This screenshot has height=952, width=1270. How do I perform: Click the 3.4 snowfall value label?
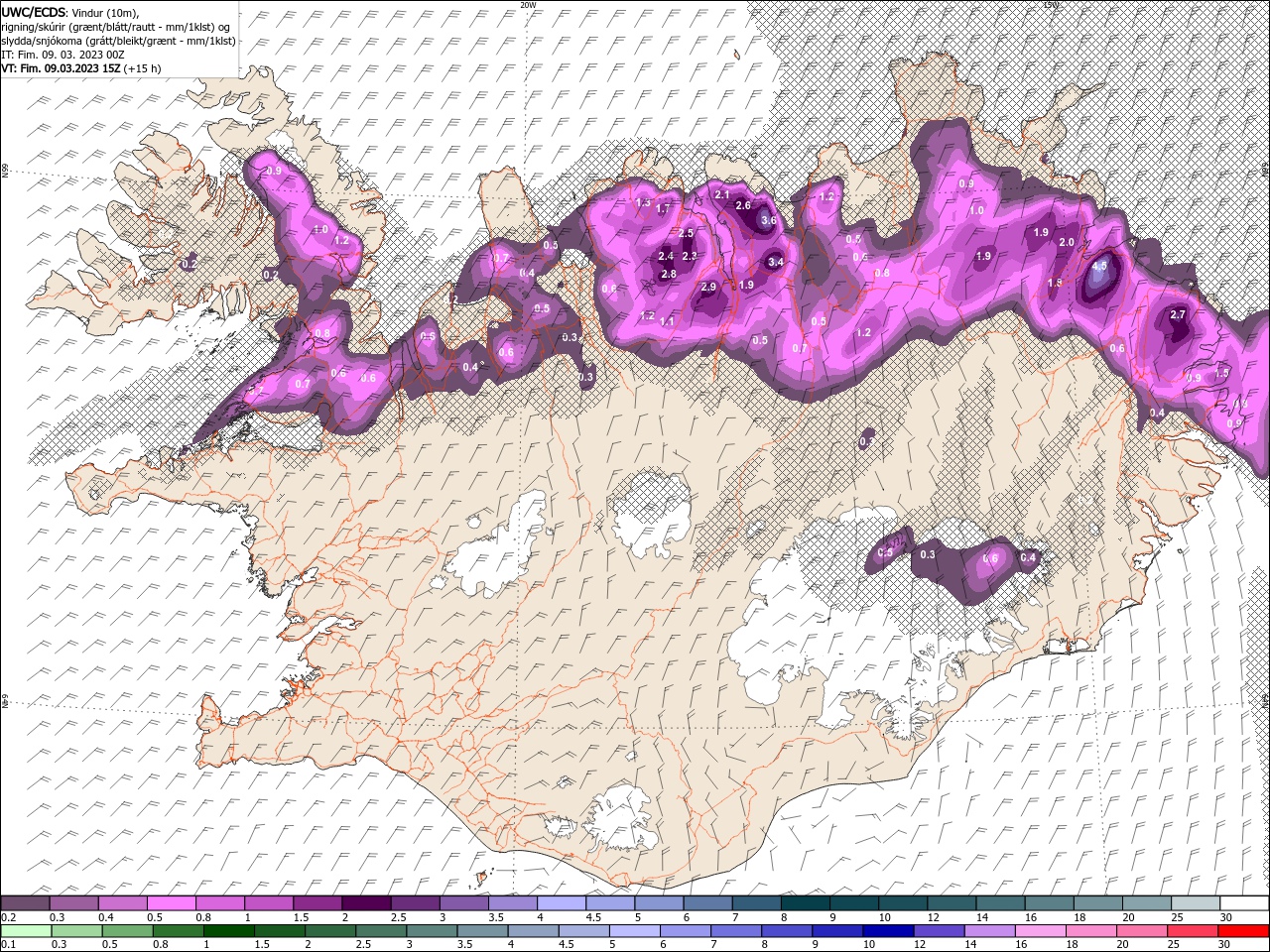pos(776,262)
